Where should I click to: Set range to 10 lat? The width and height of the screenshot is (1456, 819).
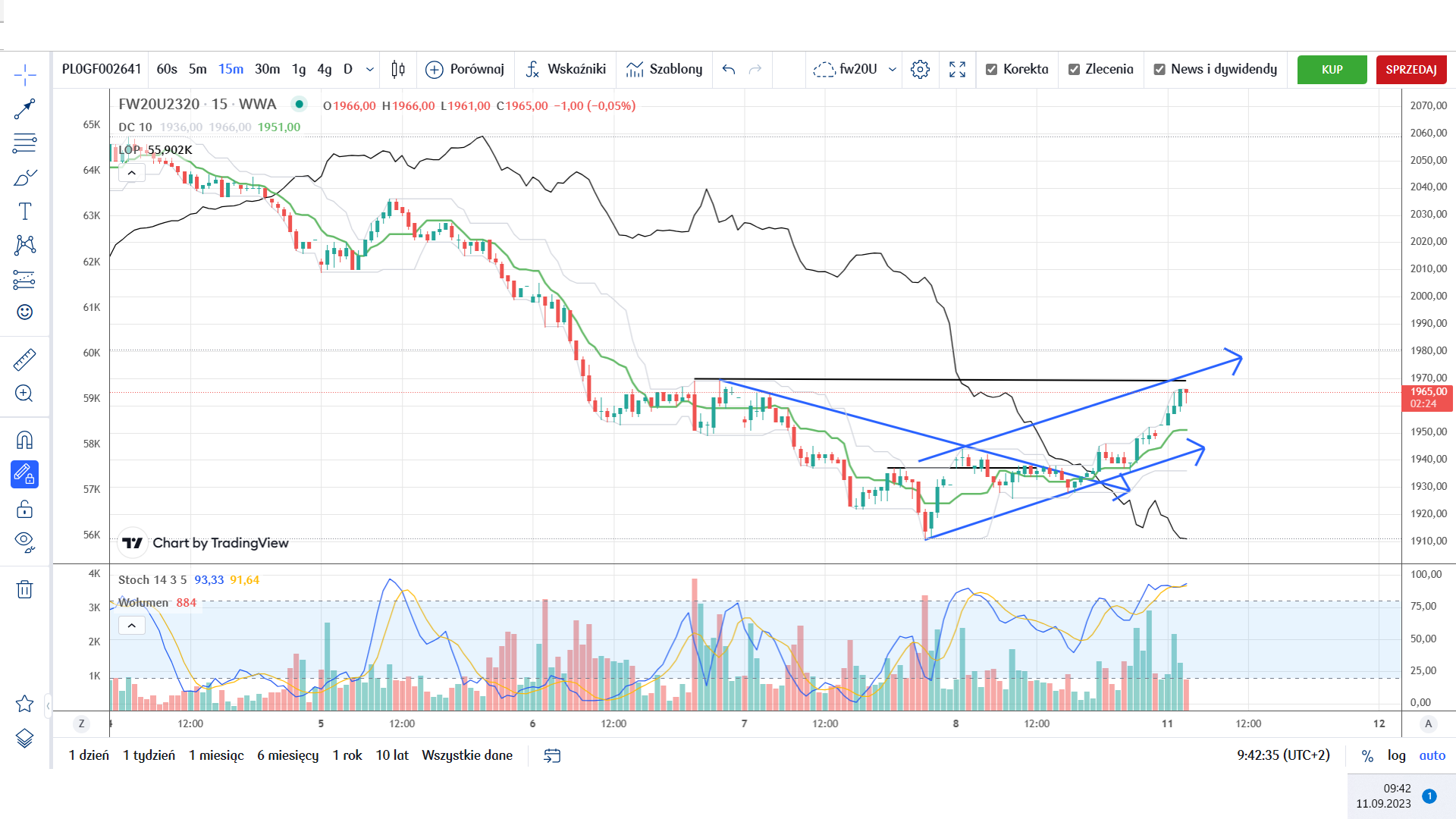tap(392, 755)
